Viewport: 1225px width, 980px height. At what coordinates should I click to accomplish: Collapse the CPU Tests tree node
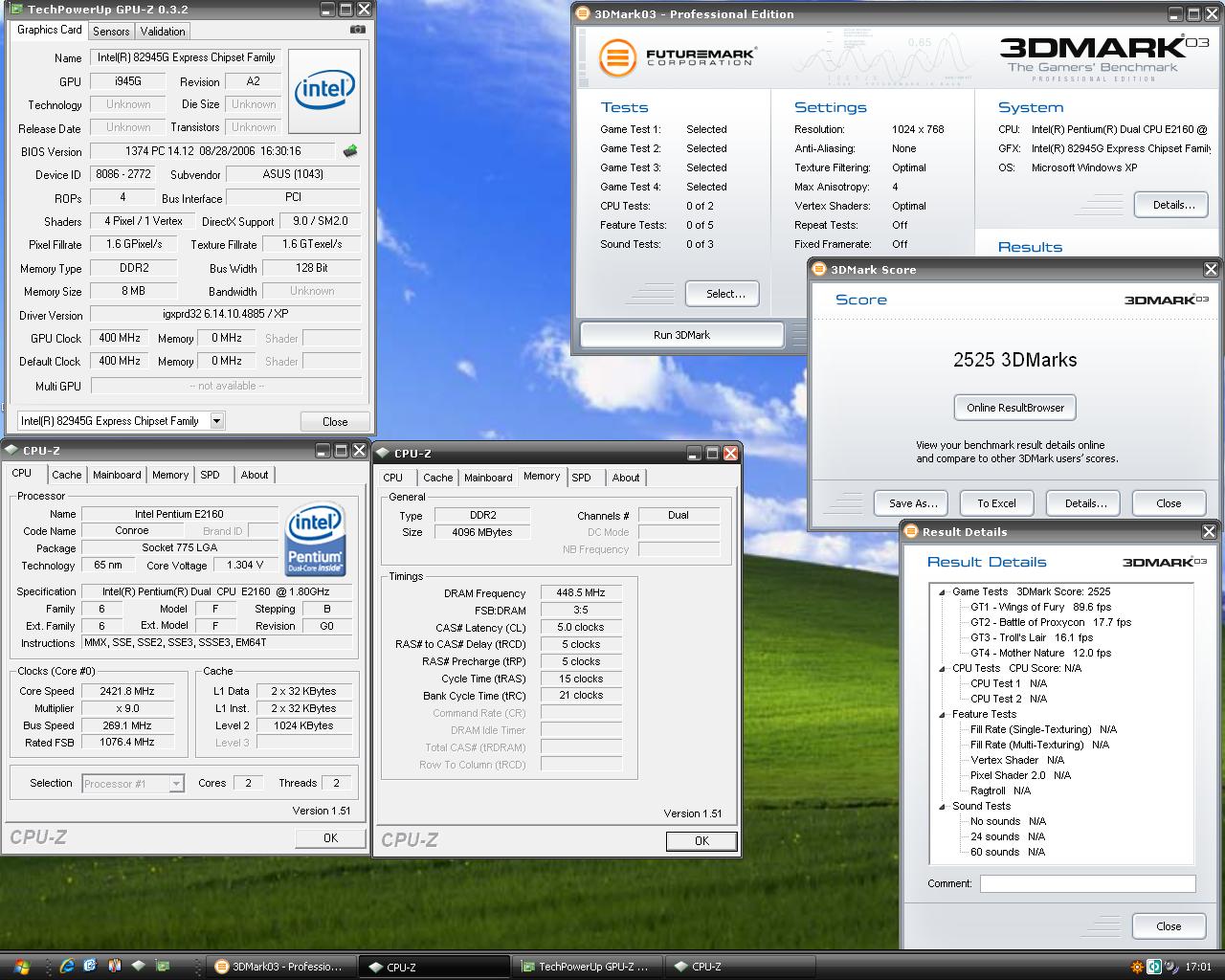tap(942, 668)
